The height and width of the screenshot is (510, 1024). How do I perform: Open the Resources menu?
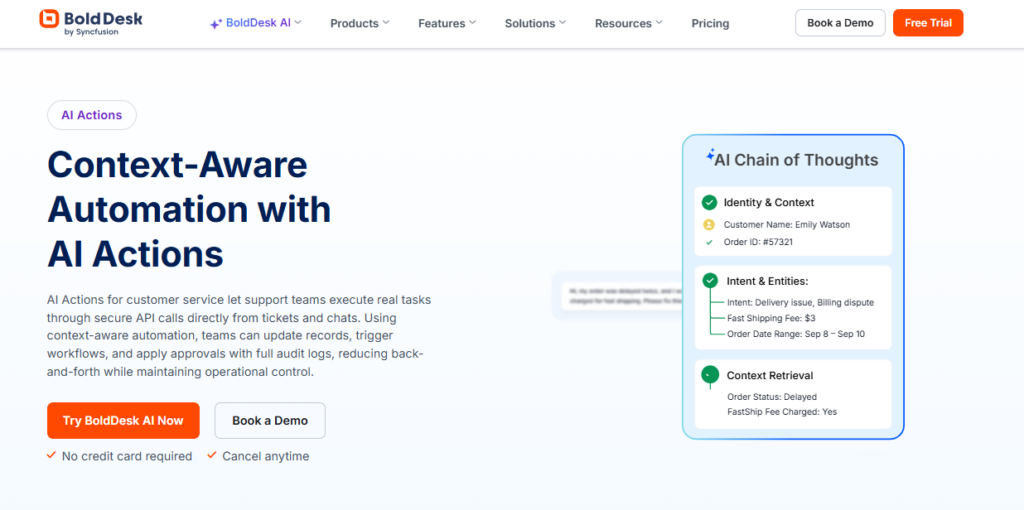[x=629, y=24]
